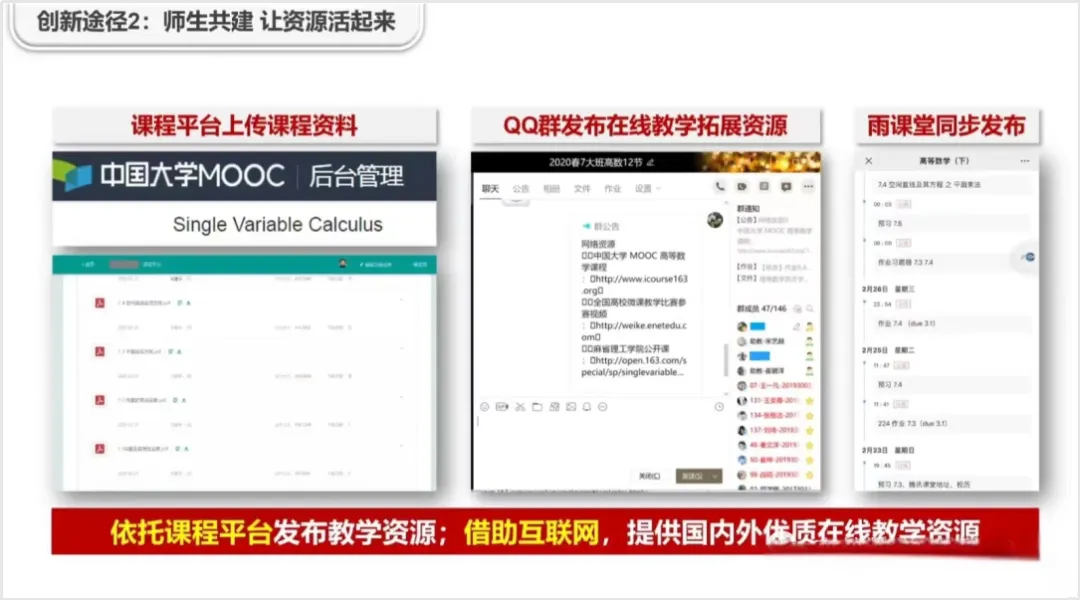The width and height of the screenshot is (1080, 600).
Task: Open the 作业习题册 7.3 7.4 item
Action: [953, 262]
